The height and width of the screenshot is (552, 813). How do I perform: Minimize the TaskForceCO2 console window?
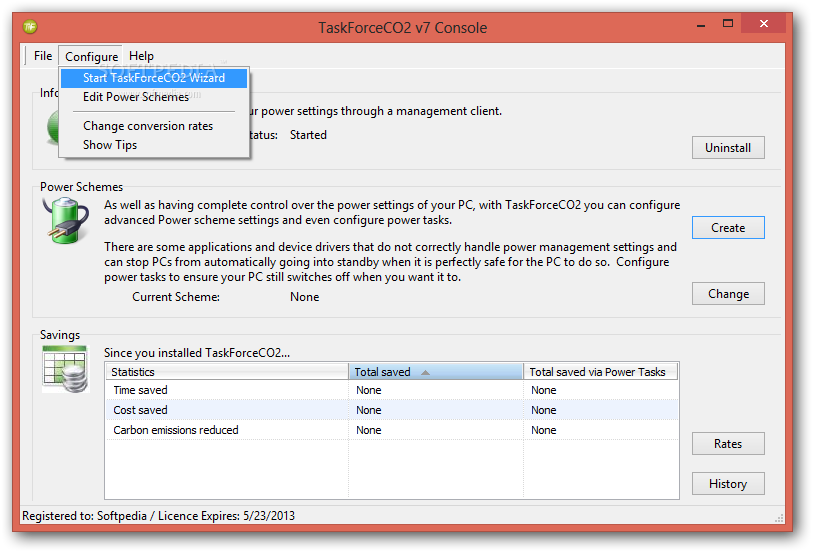701,24
